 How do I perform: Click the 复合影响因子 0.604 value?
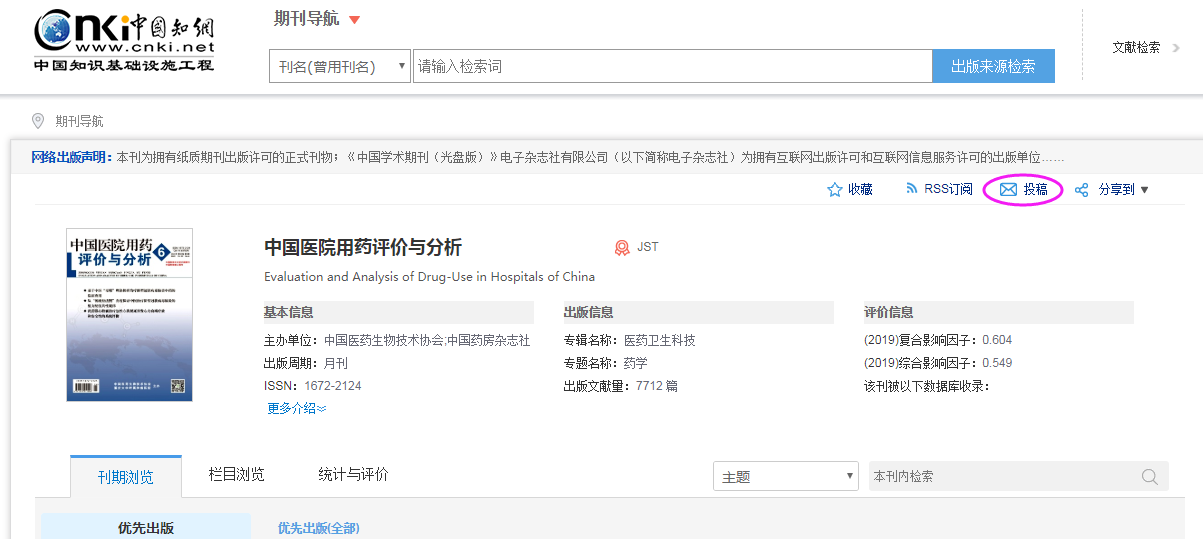[x=997, y=340]
